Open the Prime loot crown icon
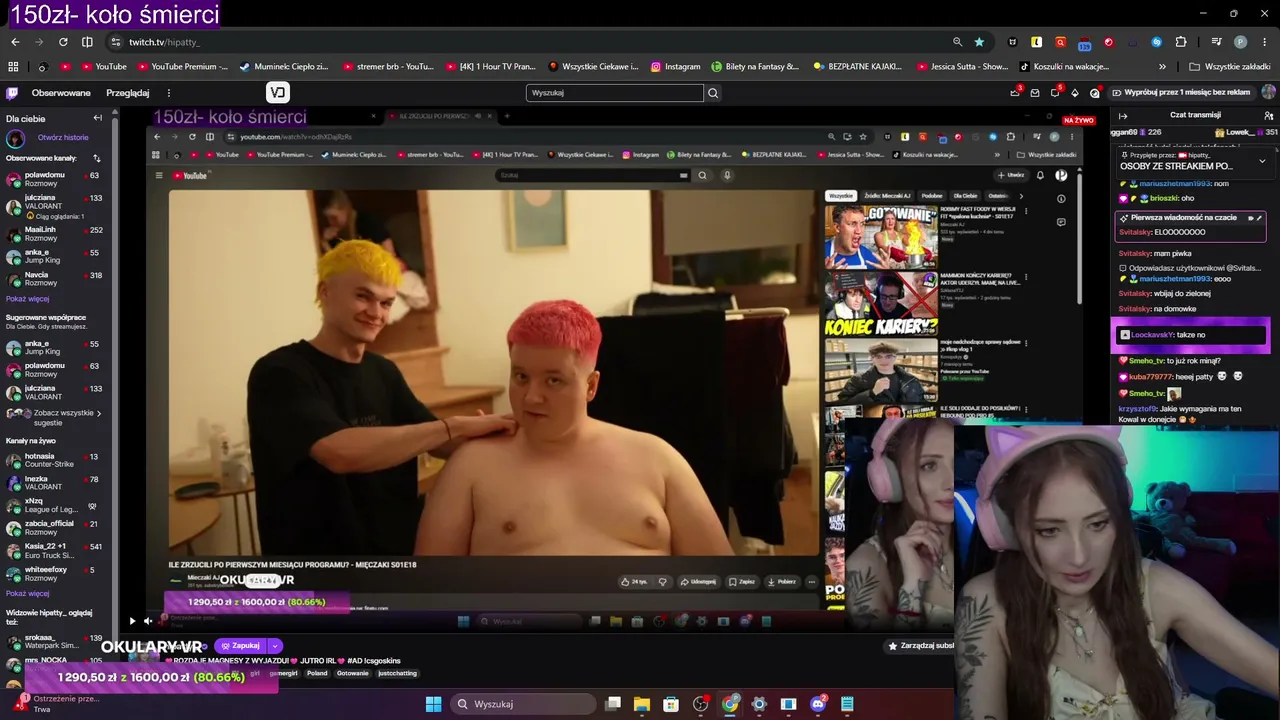 [1014, 93]
